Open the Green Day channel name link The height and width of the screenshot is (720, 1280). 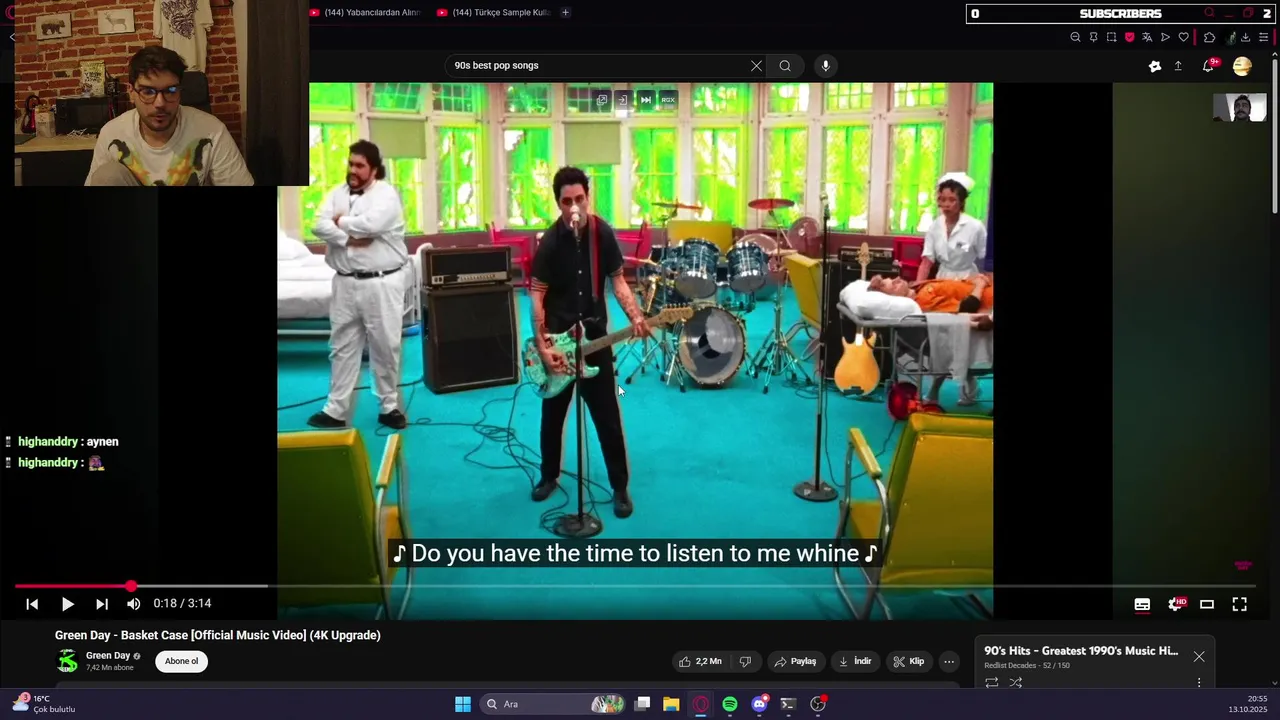tap(108, 656)
